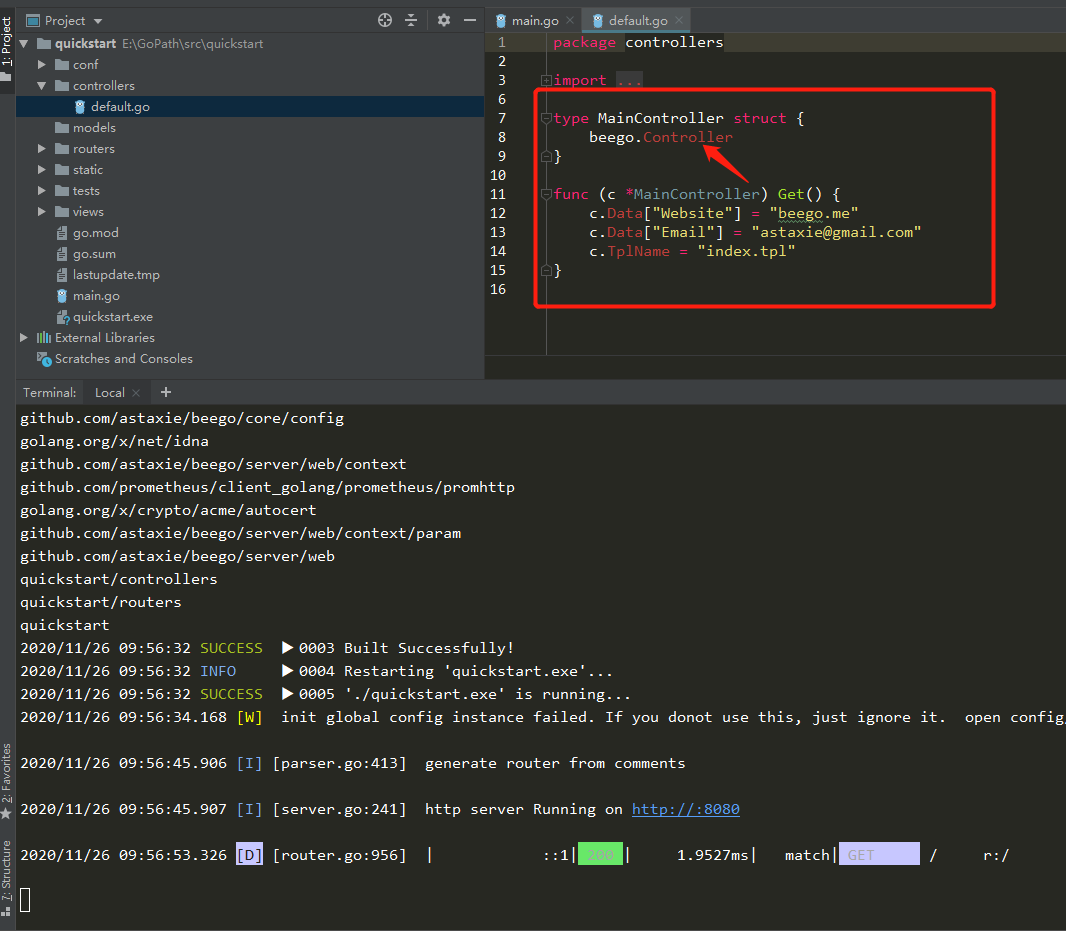The image size is (1066, 931).
Task: Expand the routers folder
Action: (x=41, y=149)
